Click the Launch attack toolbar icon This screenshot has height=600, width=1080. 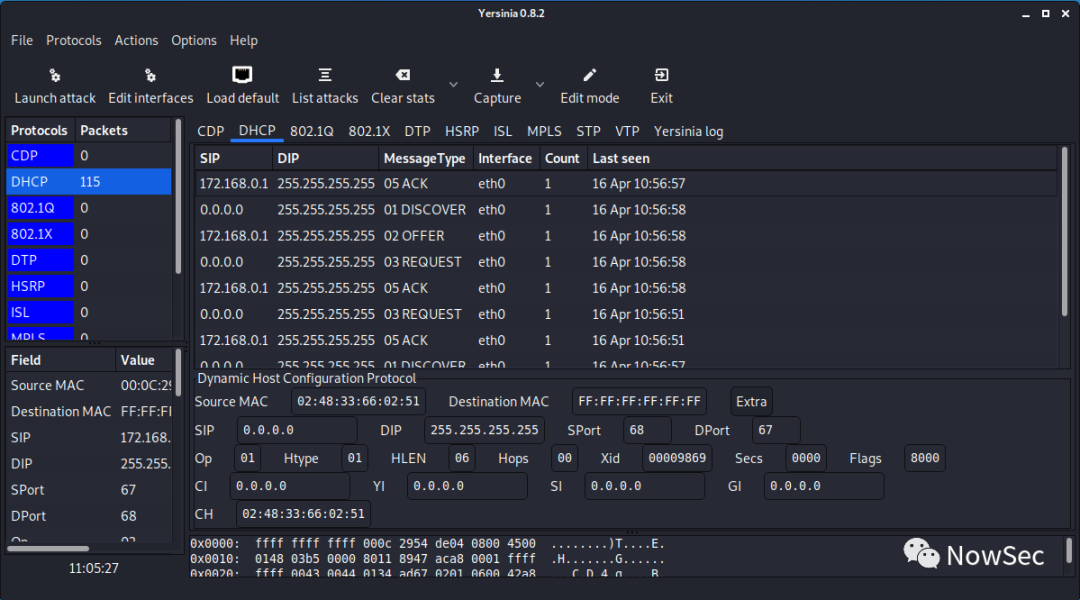[55, 76]
